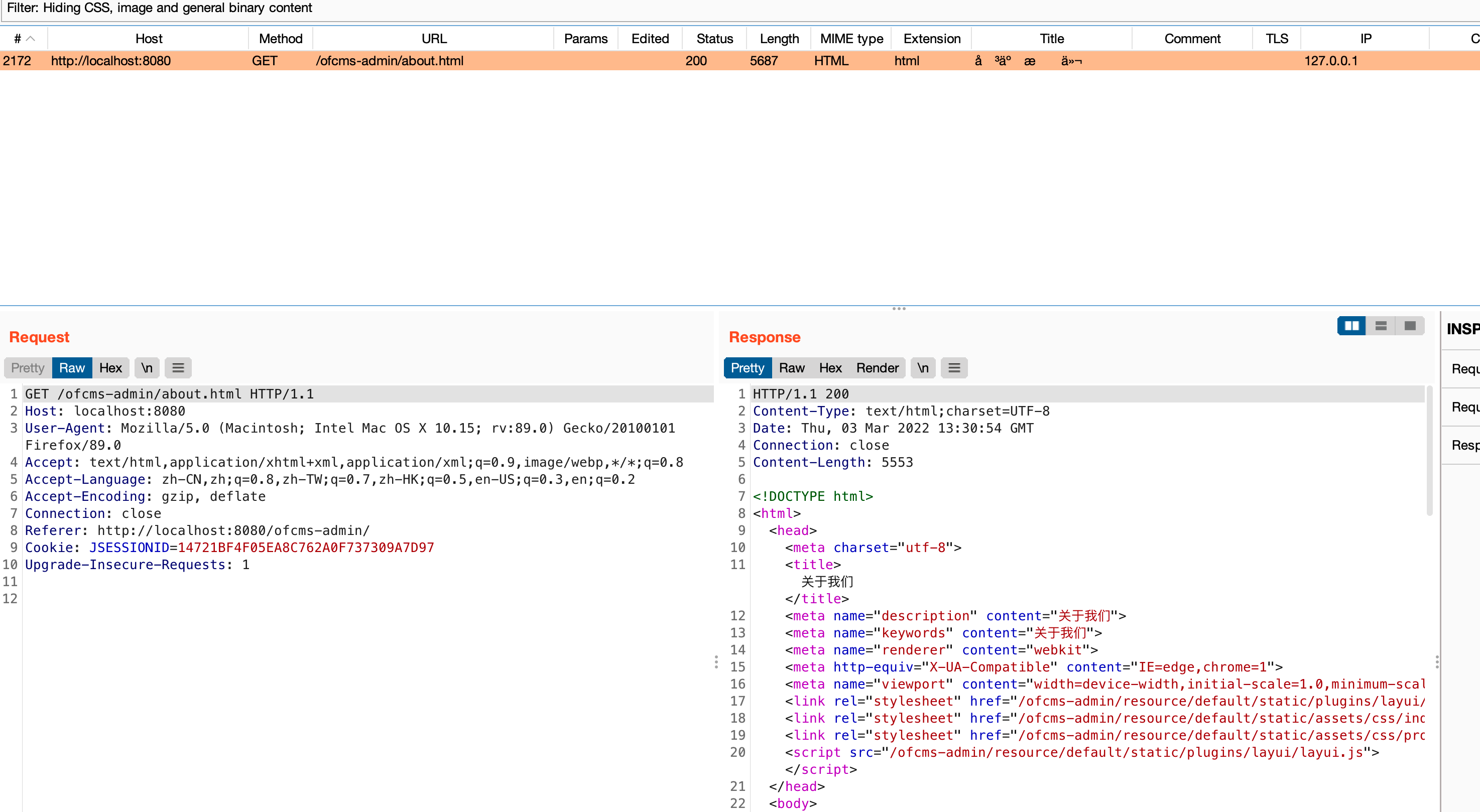Open Hex view in Response panel

830,368
